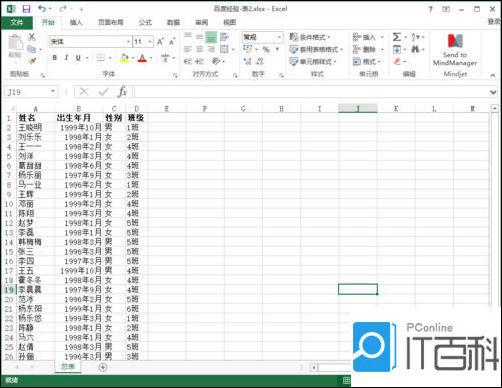This screenshot has width=502, height=388.
Task: Click the 格式 format cells button
Action: (x=368, y=62)
